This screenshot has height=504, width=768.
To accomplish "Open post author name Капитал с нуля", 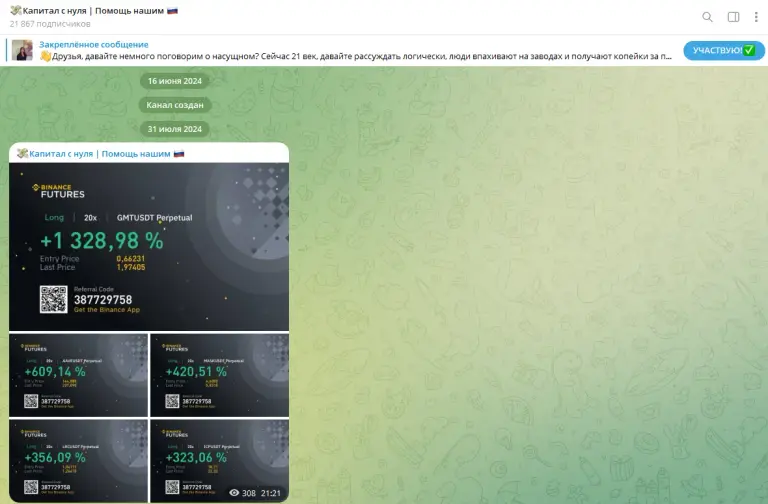I will (x=101, y=154).
